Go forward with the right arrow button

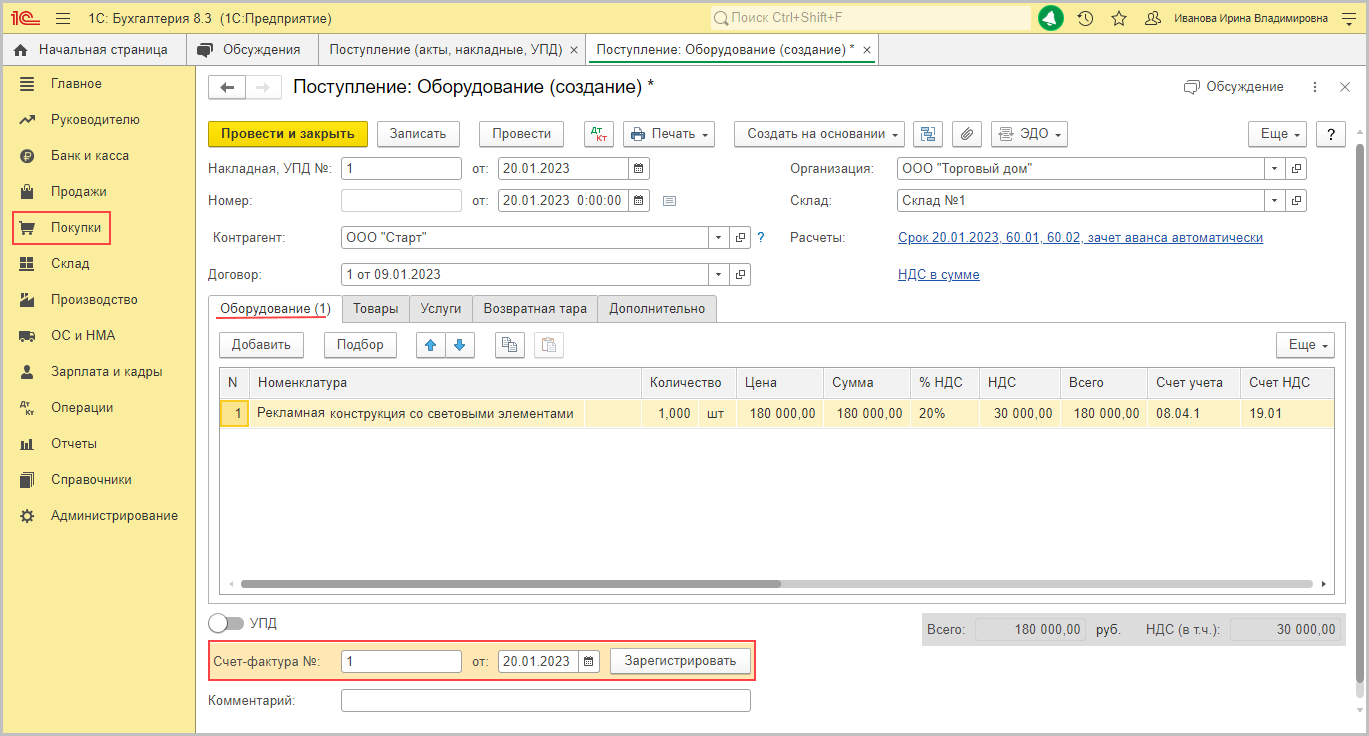pos(263,88)
